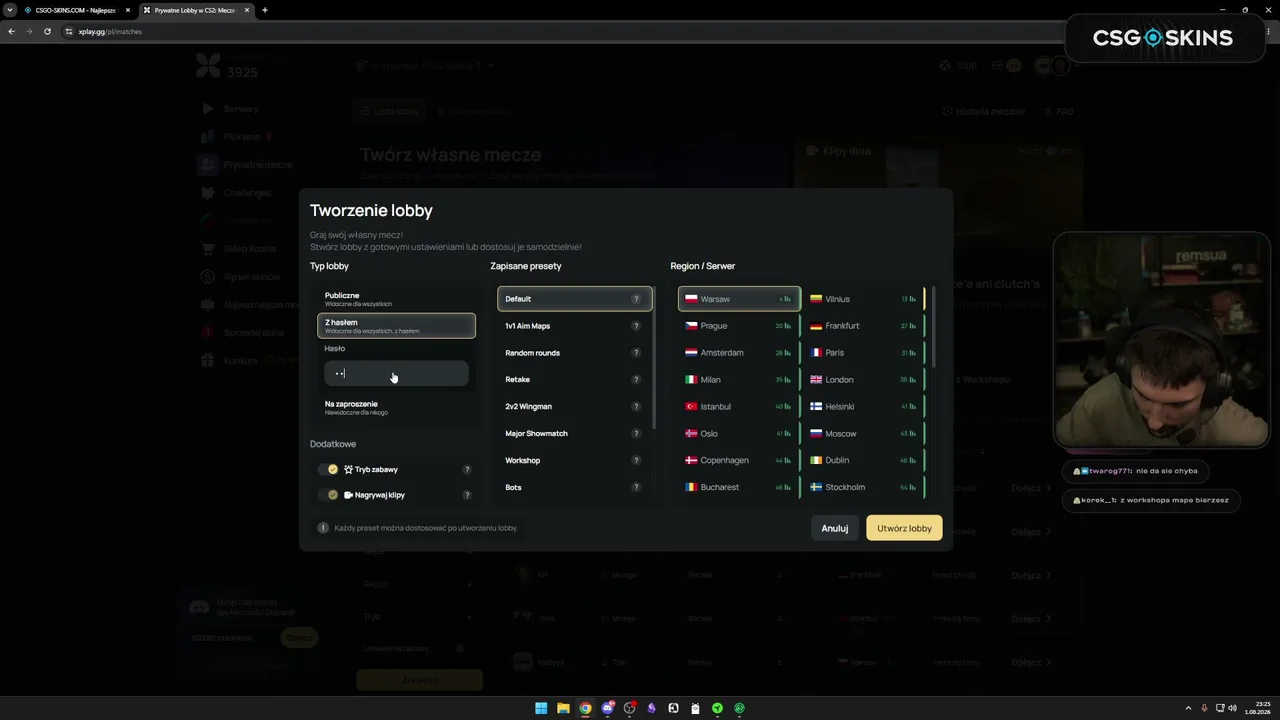Select the Na zaproszenie lobby type

396,407
